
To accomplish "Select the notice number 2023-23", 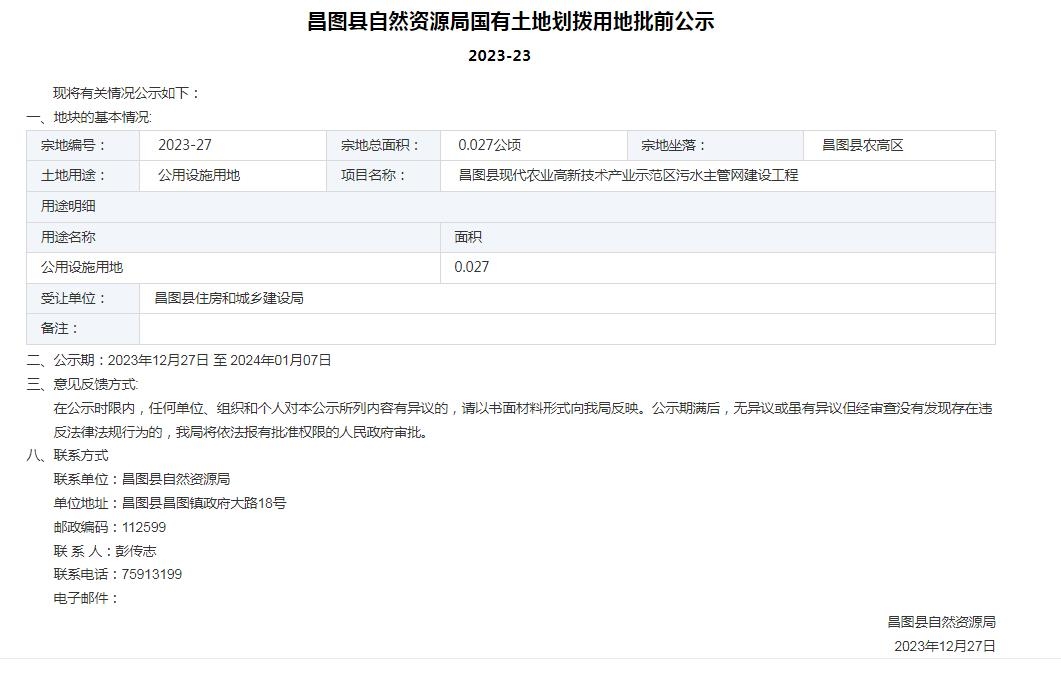I will 499,56.
